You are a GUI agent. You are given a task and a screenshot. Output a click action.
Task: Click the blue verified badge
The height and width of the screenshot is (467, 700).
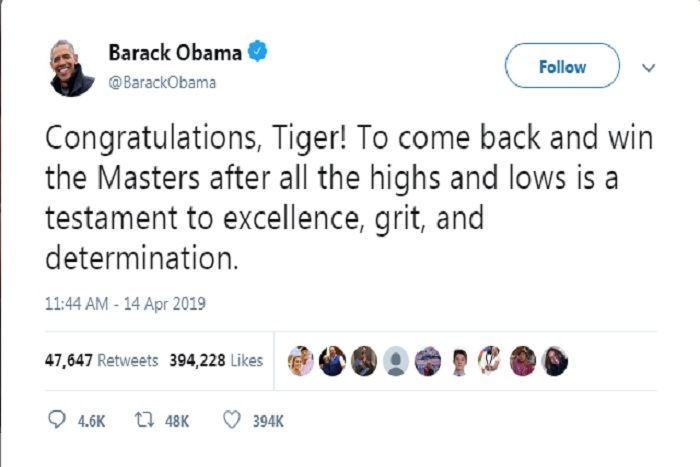pyautogui.click(x=258, y=51)
